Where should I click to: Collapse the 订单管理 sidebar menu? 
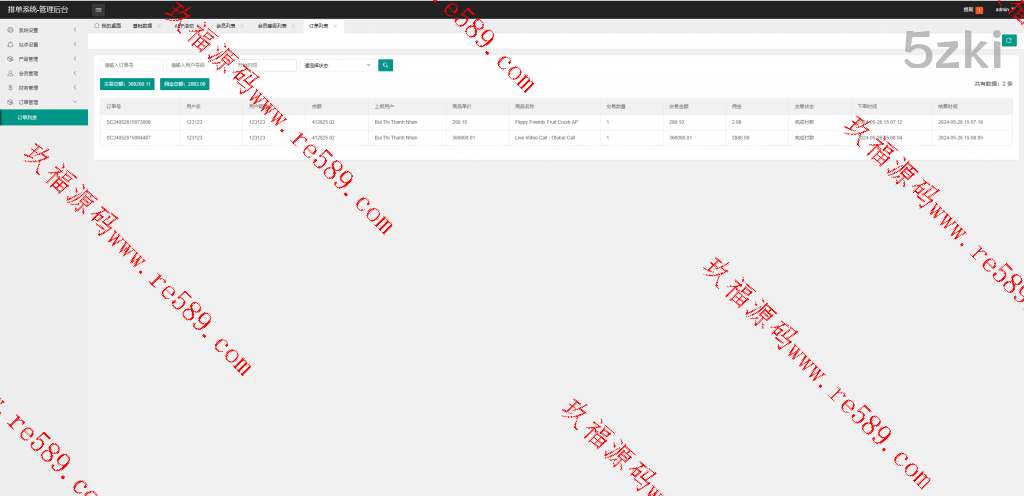click(75, 102)
